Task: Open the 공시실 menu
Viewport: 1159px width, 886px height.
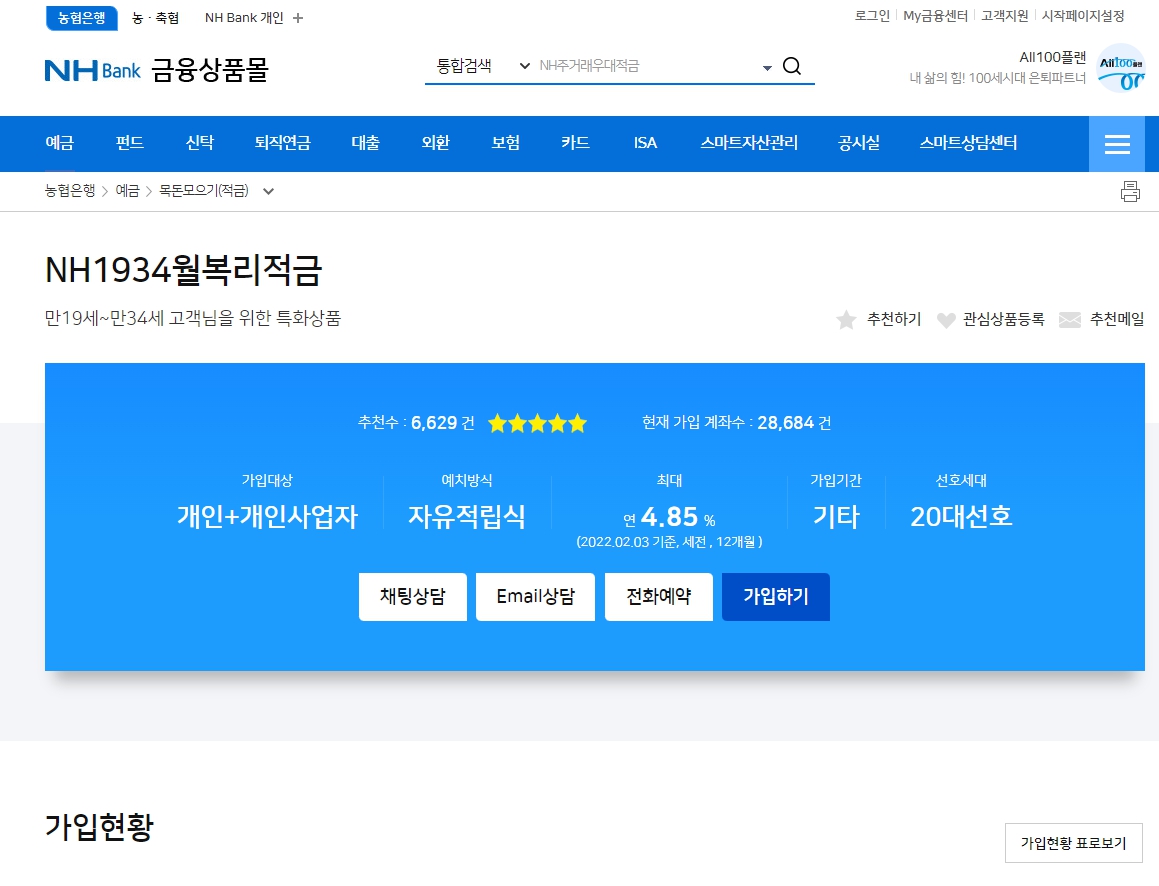Action: click(x=859, y=143)
